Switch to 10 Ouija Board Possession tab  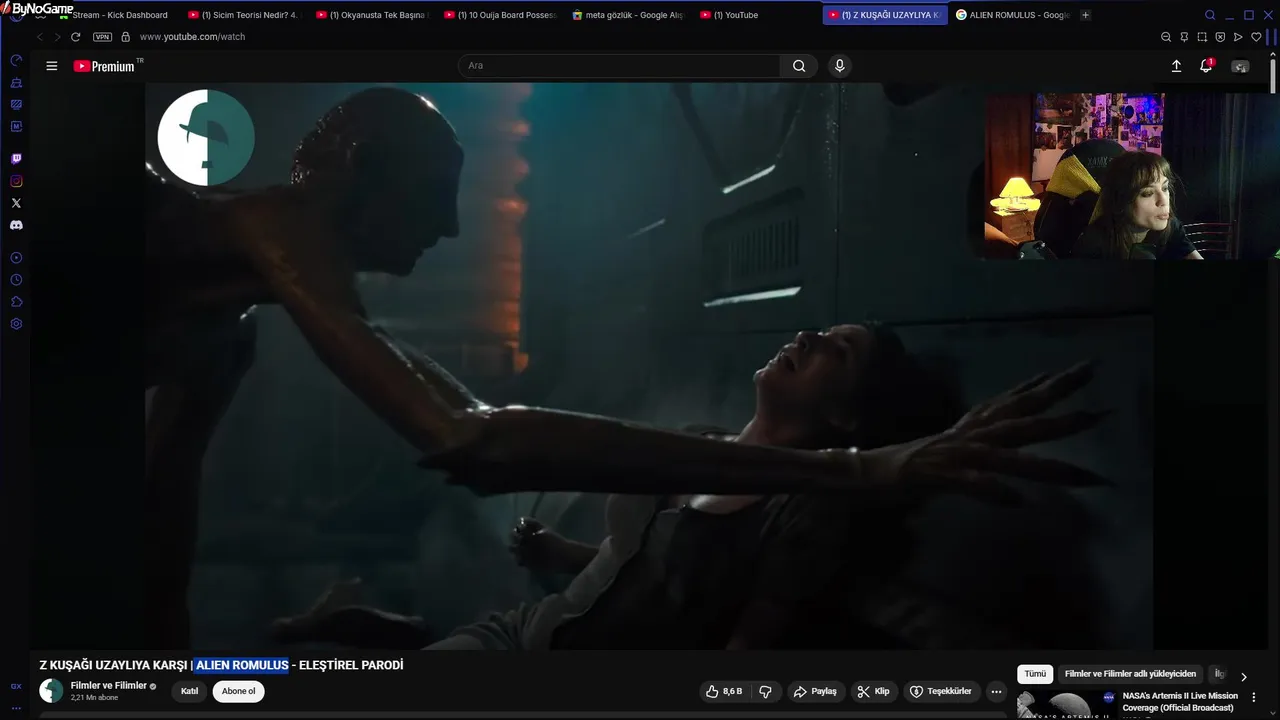click(500, 15)
